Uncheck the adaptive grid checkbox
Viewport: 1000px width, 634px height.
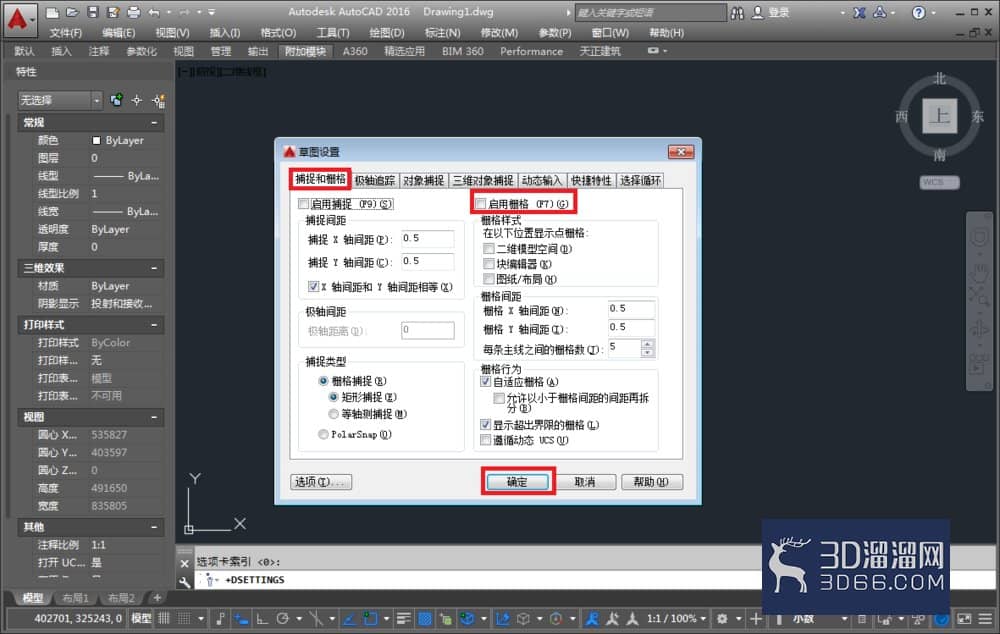tap(485, 382)
